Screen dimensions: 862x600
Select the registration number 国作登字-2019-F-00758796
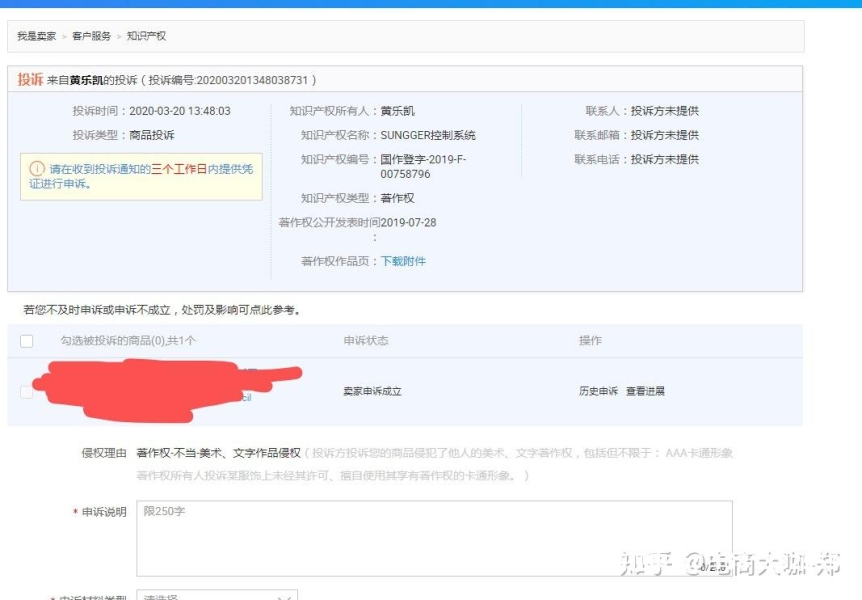coord(423,167)
